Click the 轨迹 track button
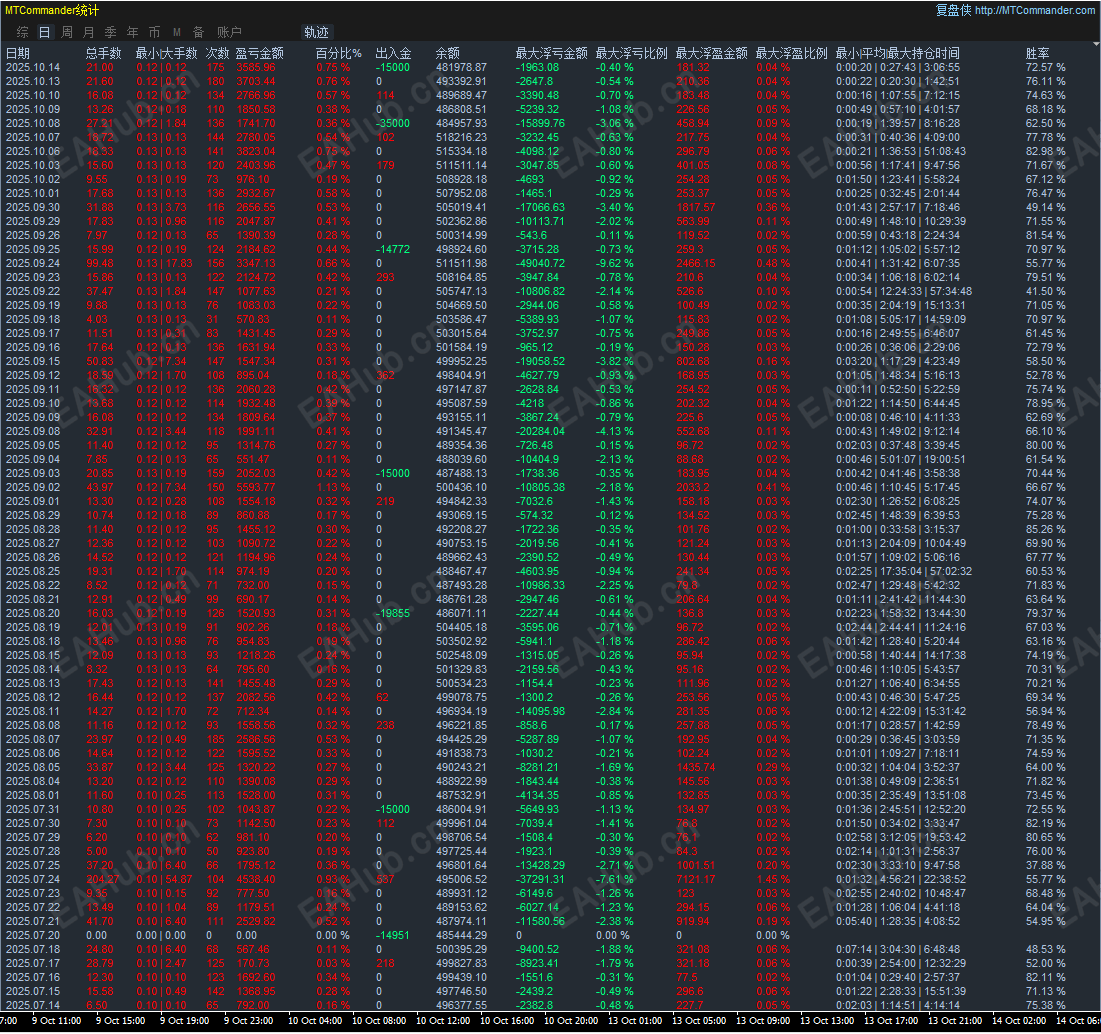The width and height of the screenshot is (1101, 1034). [x=317, y=32]
